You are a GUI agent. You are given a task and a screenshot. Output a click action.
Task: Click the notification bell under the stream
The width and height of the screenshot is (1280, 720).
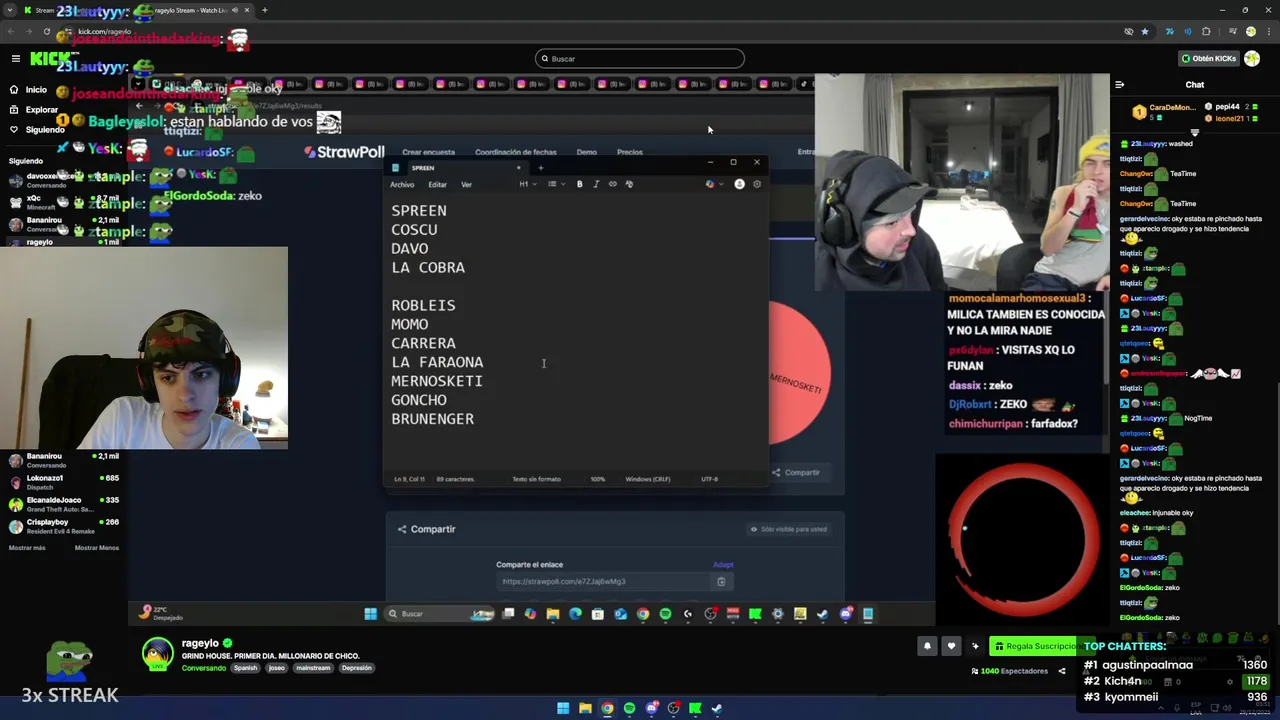click(927, 646)
